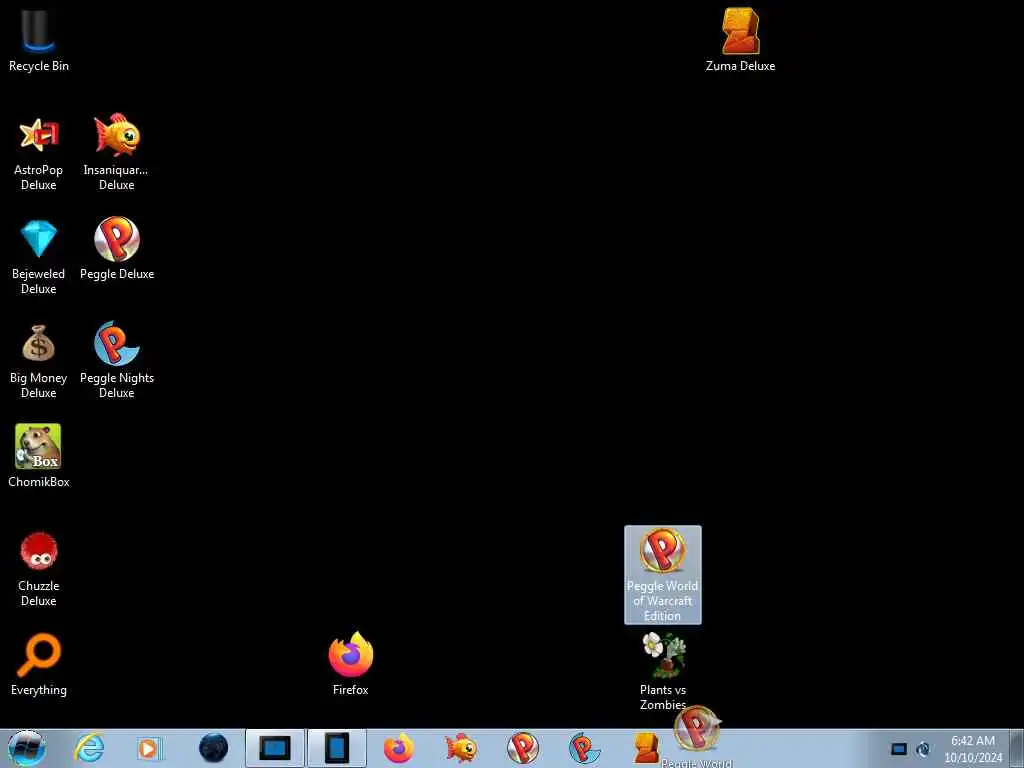This screenshot has height=768, width=1024.
Task: Select the ChomikBox desktop shortcut
Action: [x=39, y=456]
